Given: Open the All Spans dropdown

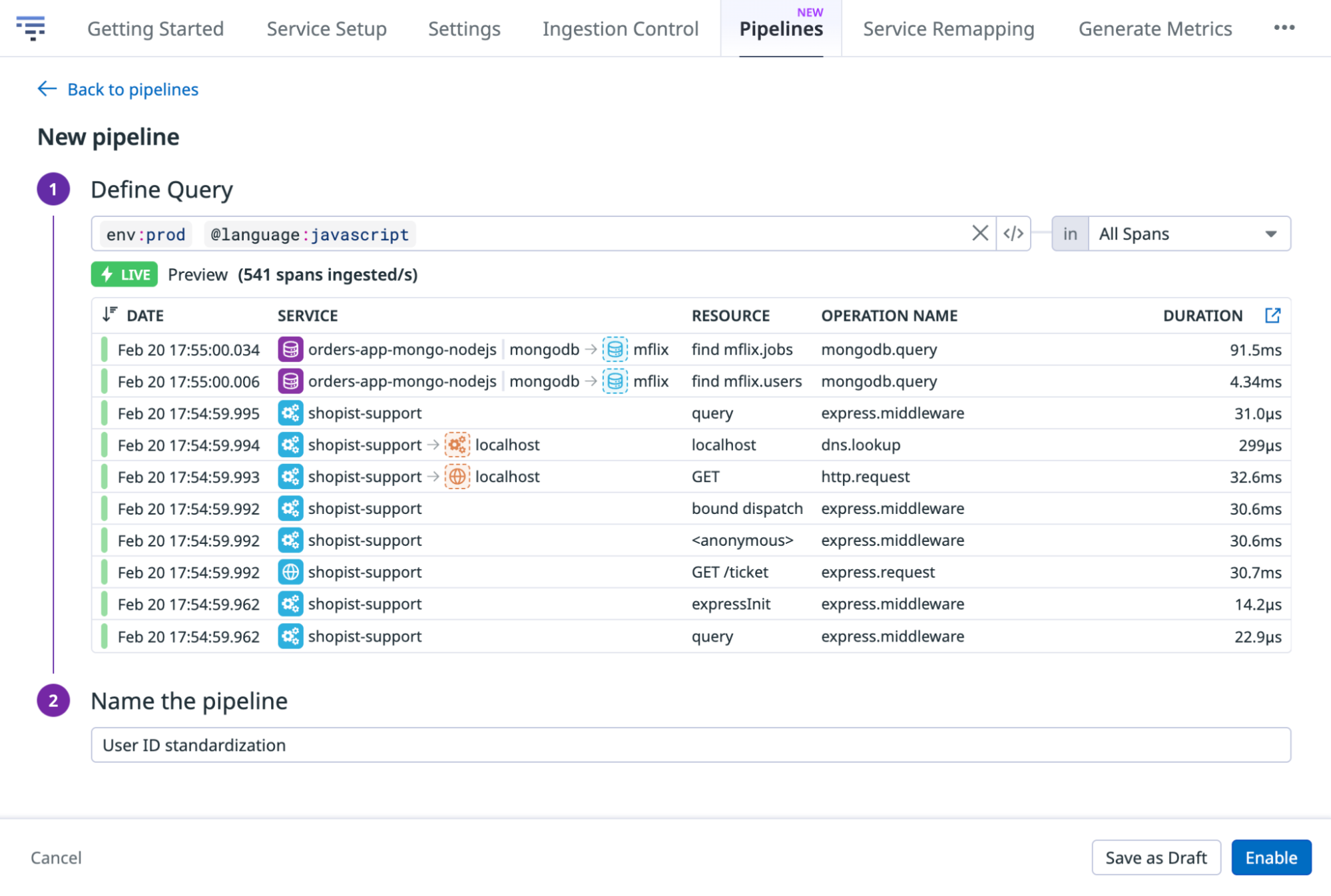Looking at the screenshot, I should click(1189, 234).
